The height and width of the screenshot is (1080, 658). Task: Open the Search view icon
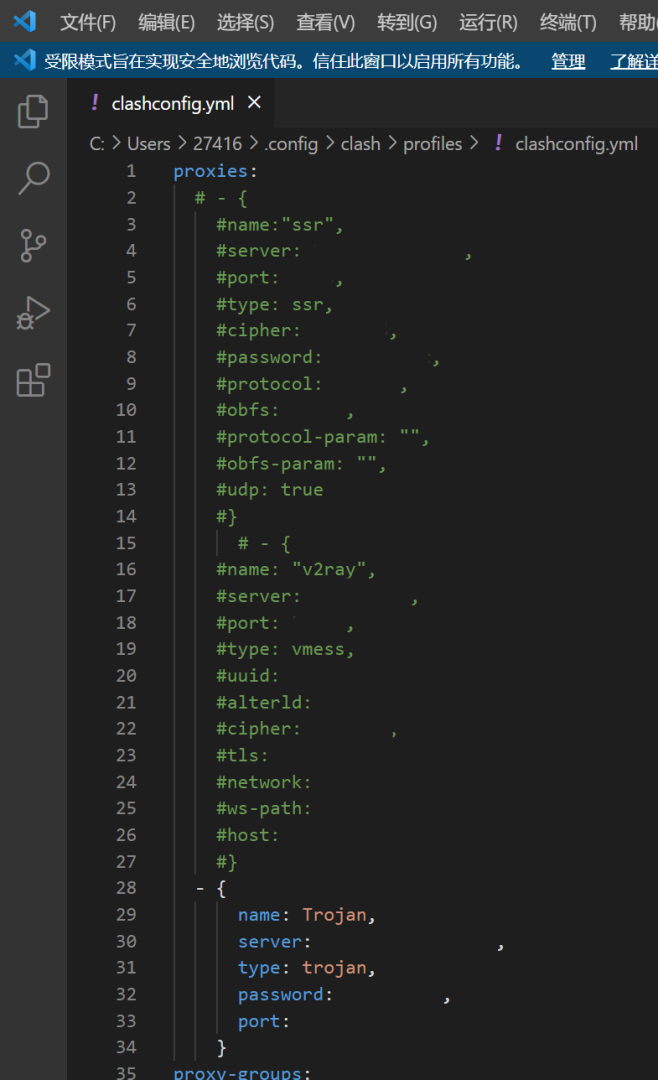33,178
